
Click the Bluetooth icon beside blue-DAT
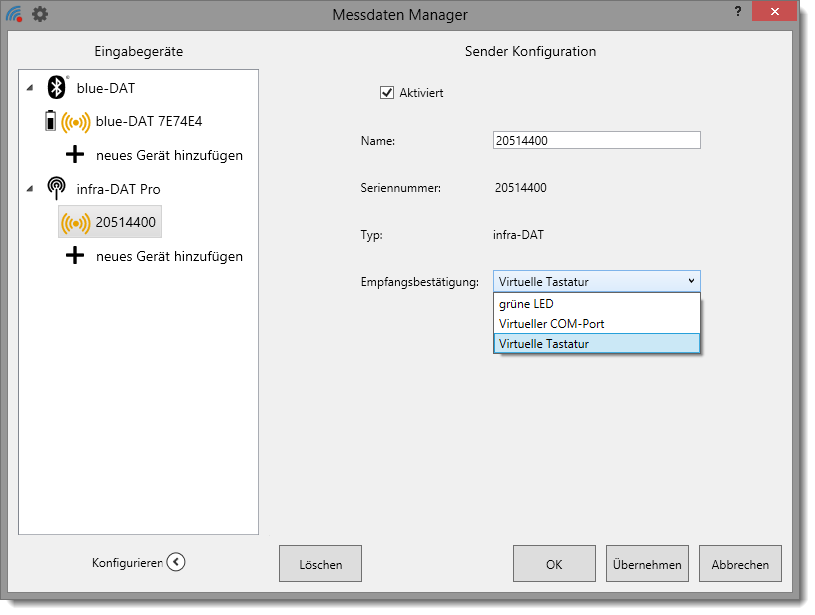(x=57, y=88)
